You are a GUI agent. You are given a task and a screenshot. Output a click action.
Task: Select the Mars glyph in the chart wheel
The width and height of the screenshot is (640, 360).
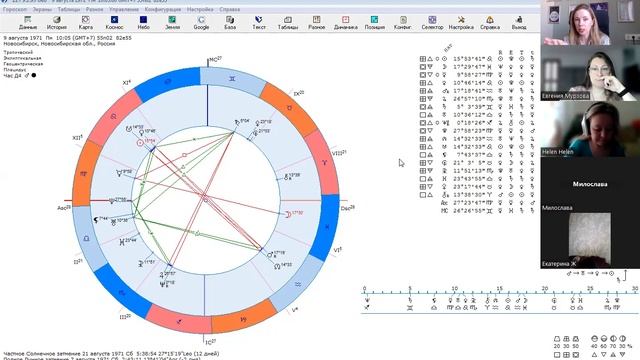[269, 255]
